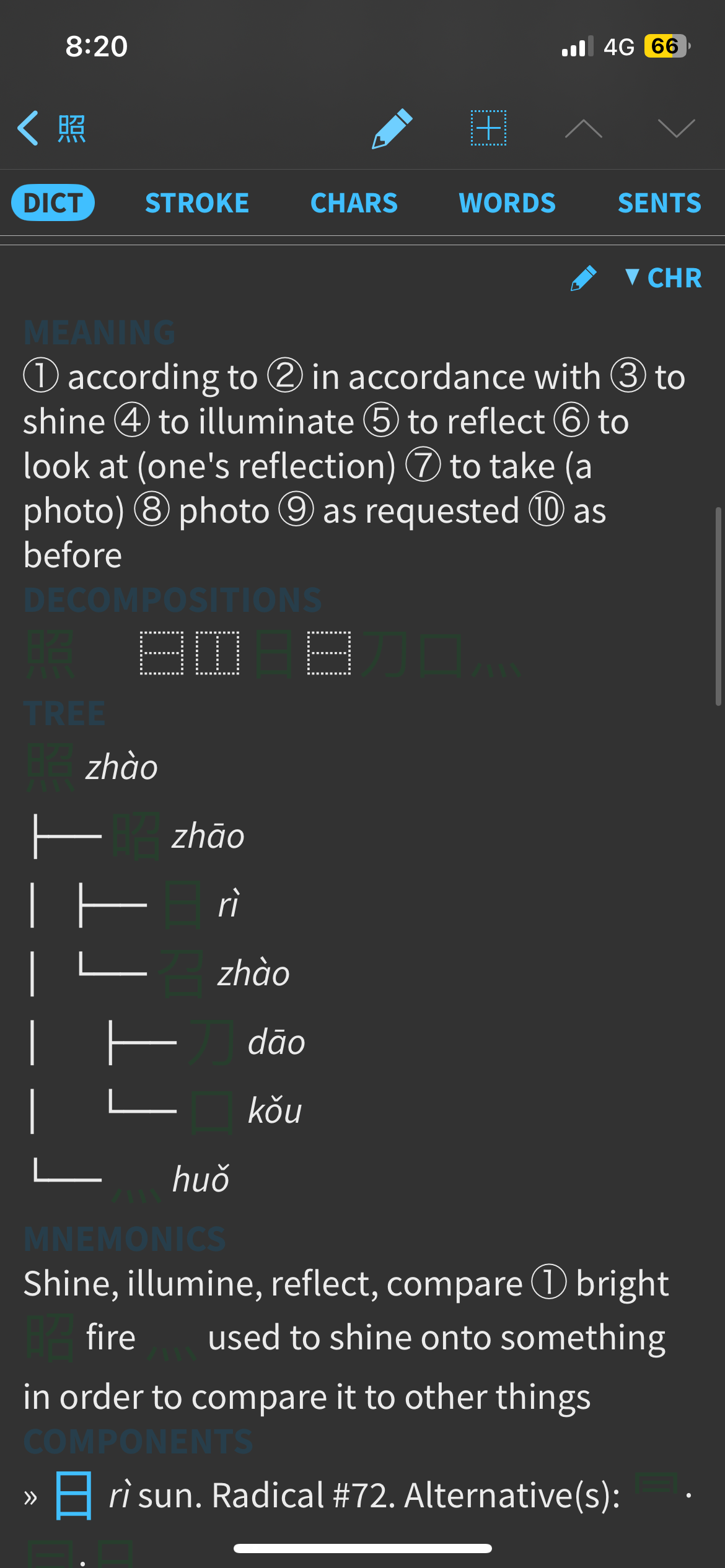This screenshot has height=1568, width=725.
Task: Switch to the WORDS tab
Action: click(x=507, y=203)
